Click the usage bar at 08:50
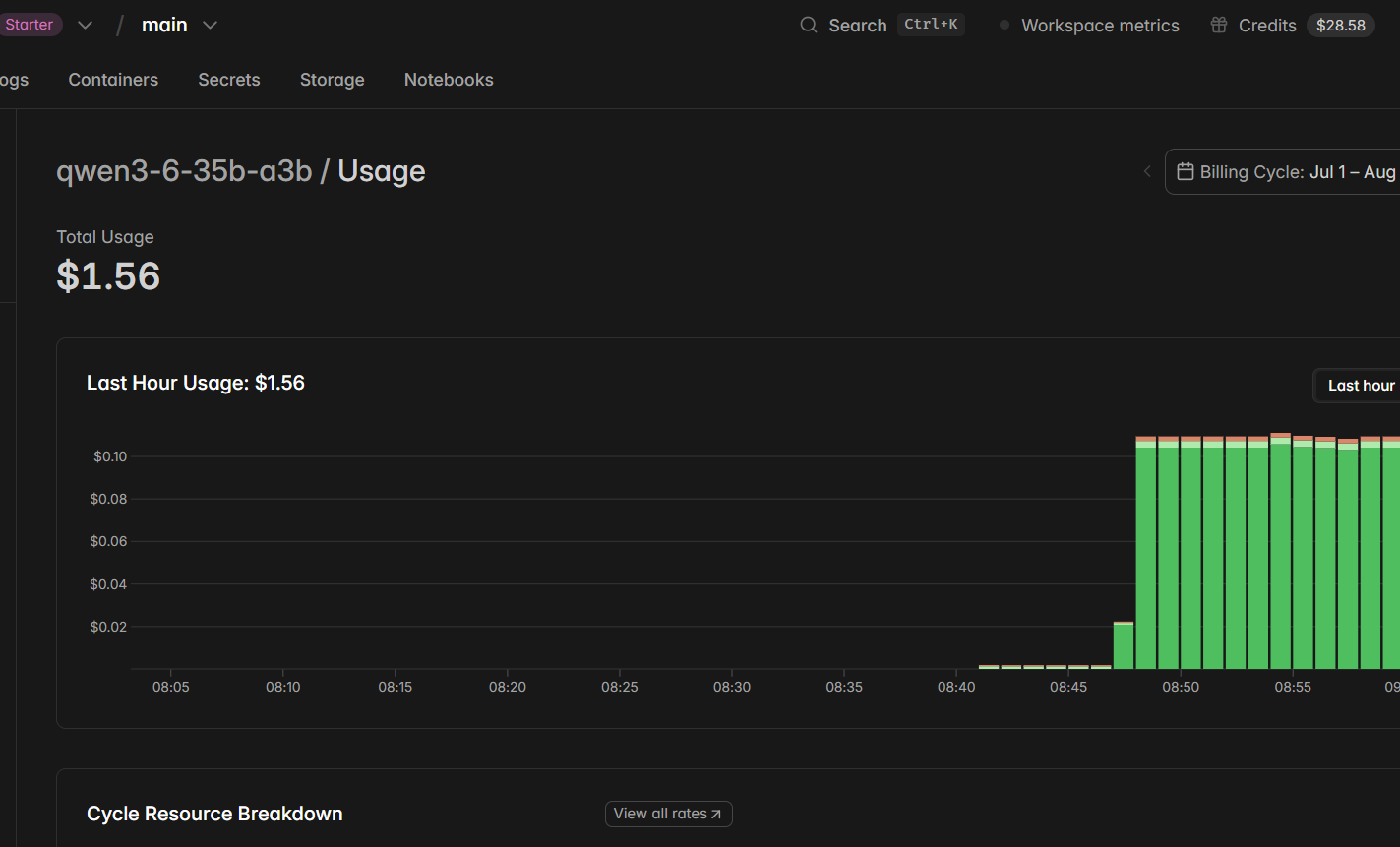Screen dimensions: 1400x847 (x=1190, y=553)
